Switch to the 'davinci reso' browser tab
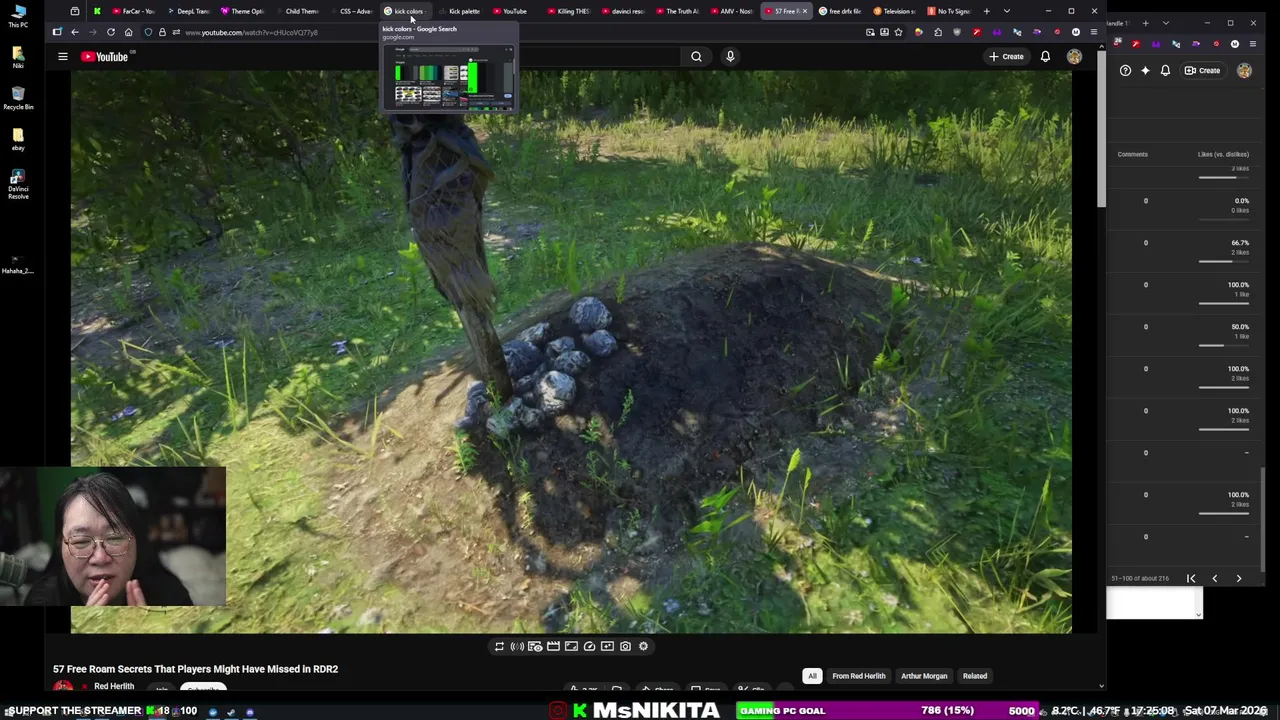Image resolution: width=1280 pixels, height=720 pixels. click(624, 11)
